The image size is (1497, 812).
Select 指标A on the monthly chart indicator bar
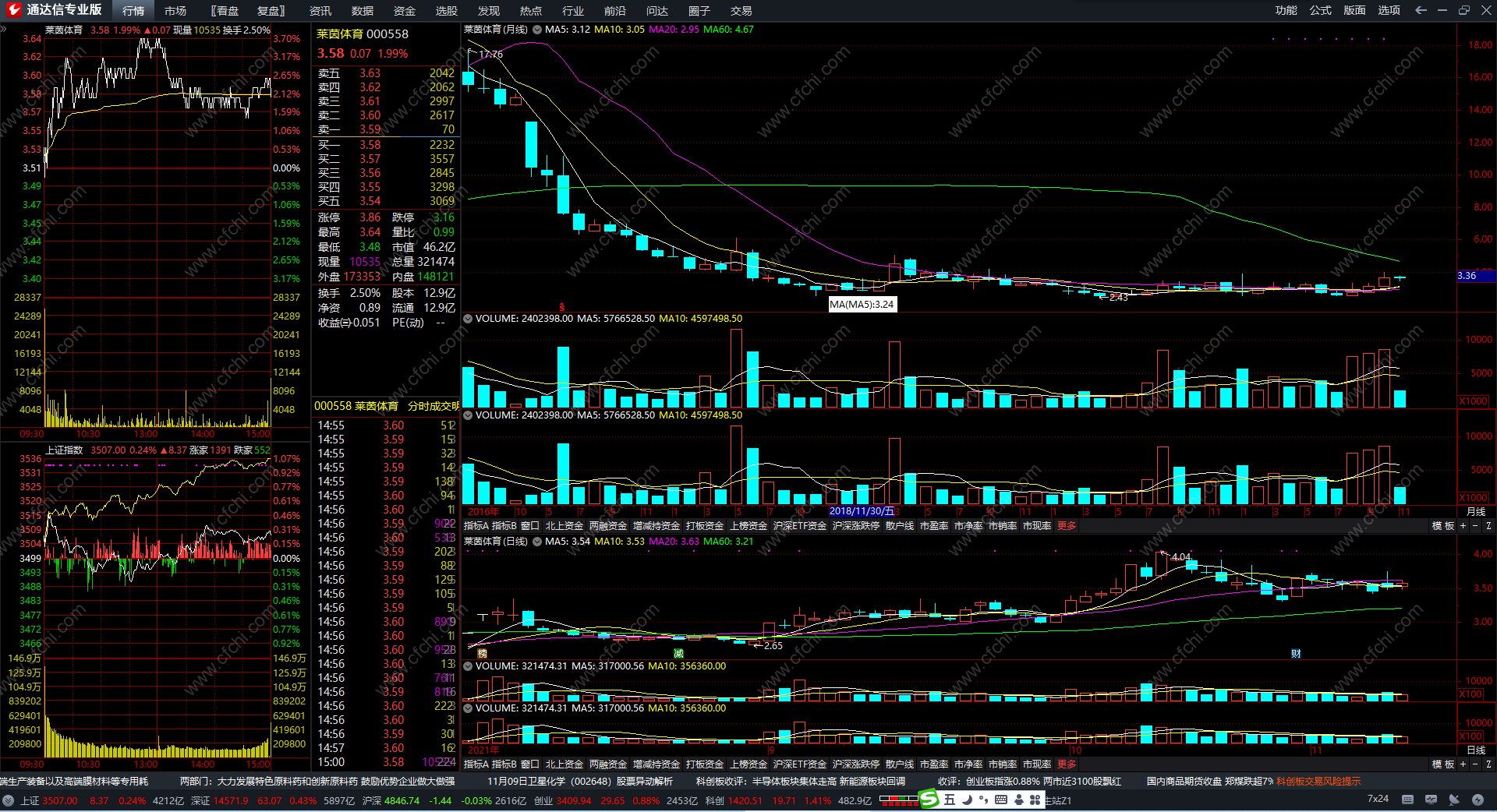(x=476, y=526)
